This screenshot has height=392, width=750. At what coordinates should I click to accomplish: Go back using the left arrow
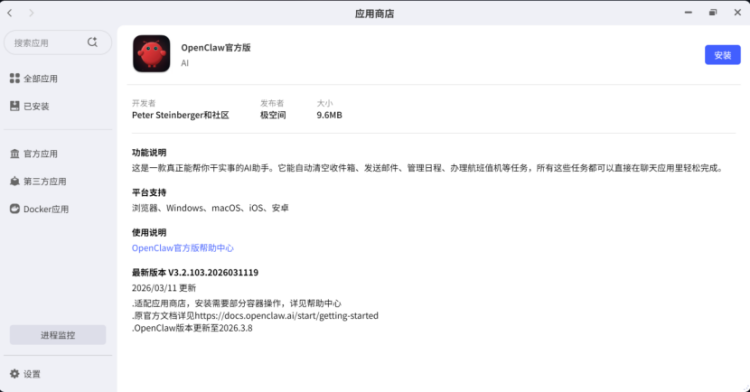coord(10,13)
